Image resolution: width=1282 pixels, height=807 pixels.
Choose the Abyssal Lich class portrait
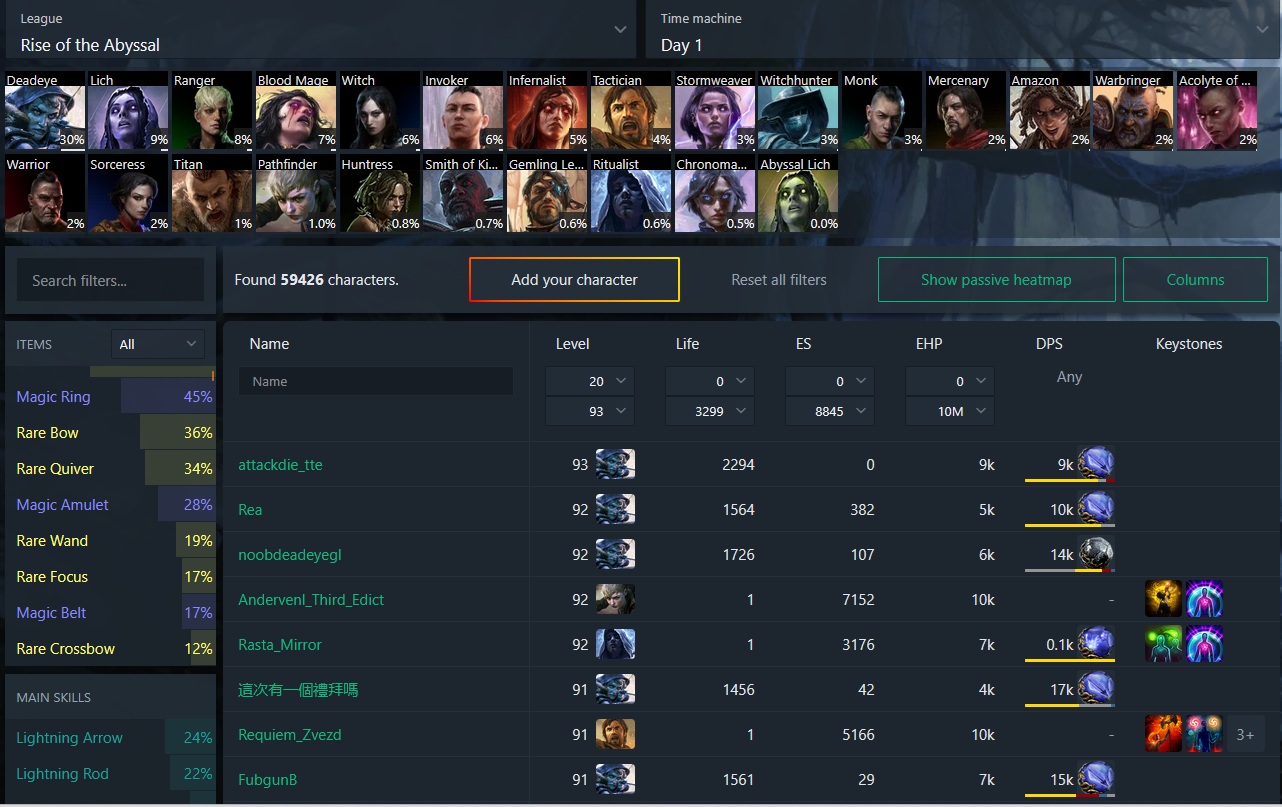click(798, 194)
